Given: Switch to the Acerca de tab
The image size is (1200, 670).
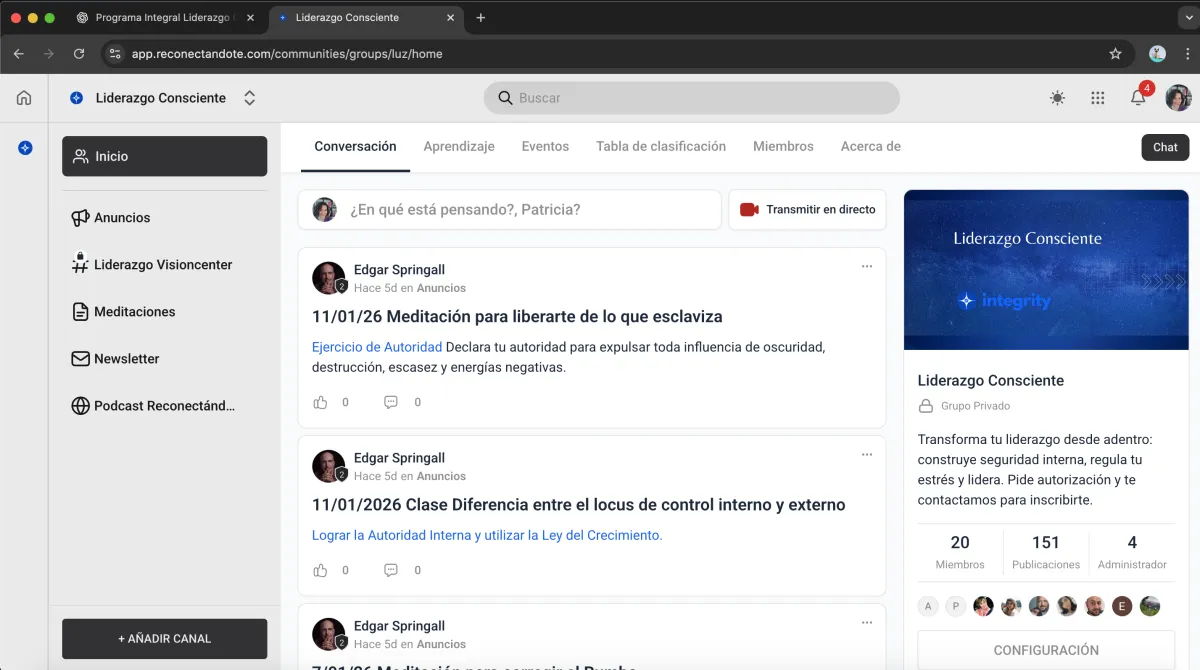Looking at the screenshot, I should pyautogui.click(x=871, y=146).
